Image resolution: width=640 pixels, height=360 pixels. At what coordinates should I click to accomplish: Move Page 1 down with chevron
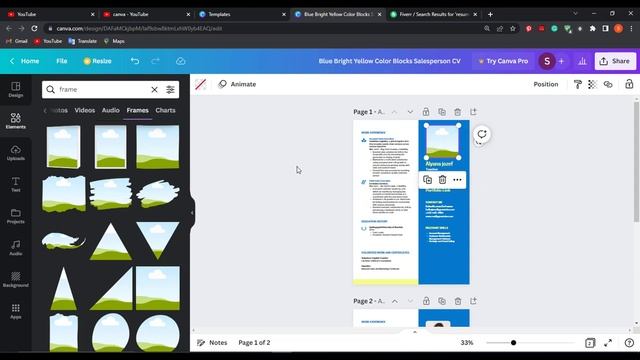point(410,112)
